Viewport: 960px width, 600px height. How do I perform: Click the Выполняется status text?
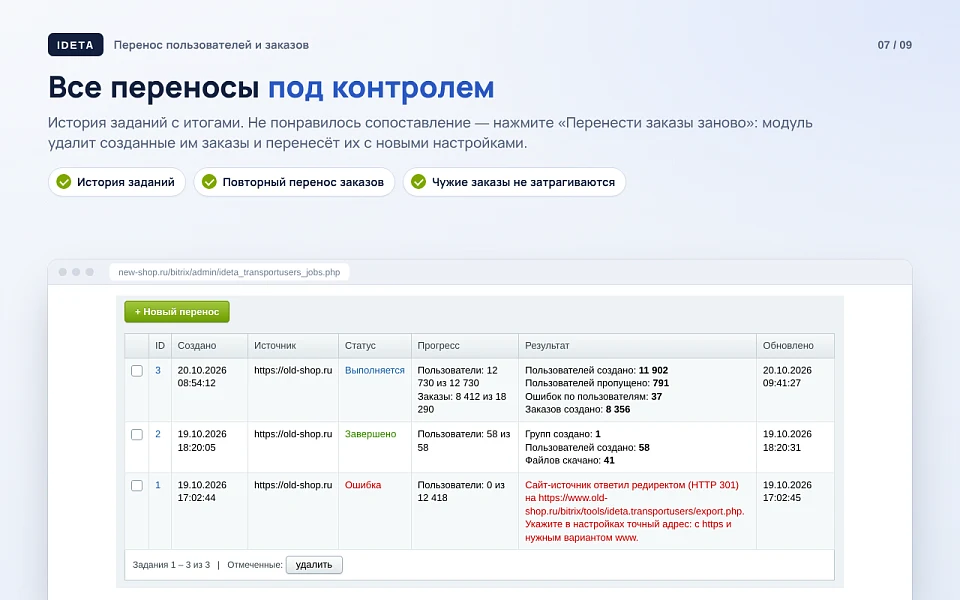coord(375,370)
